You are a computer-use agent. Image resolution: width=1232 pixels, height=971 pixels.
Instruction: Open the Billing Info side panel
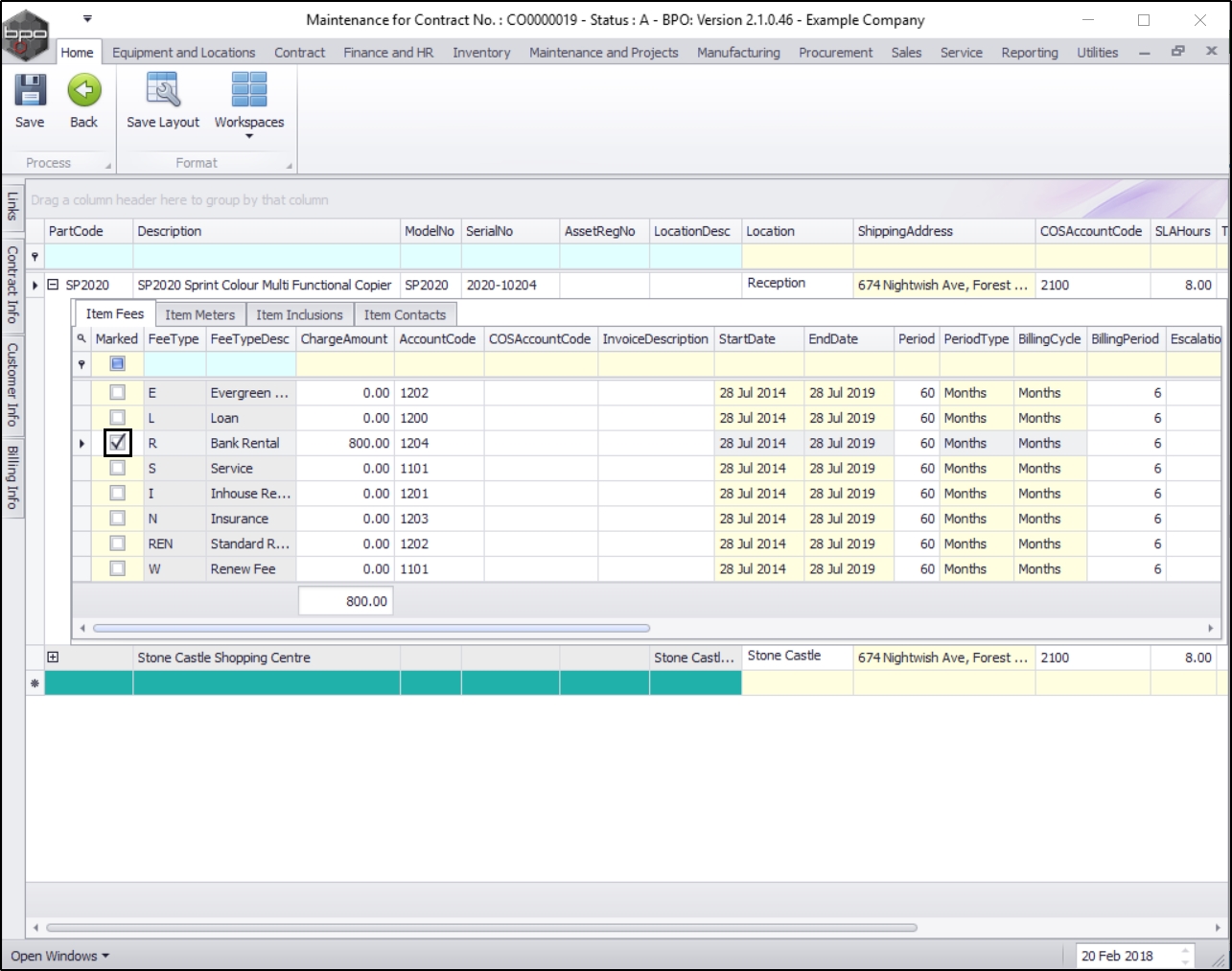coord(12,476)
